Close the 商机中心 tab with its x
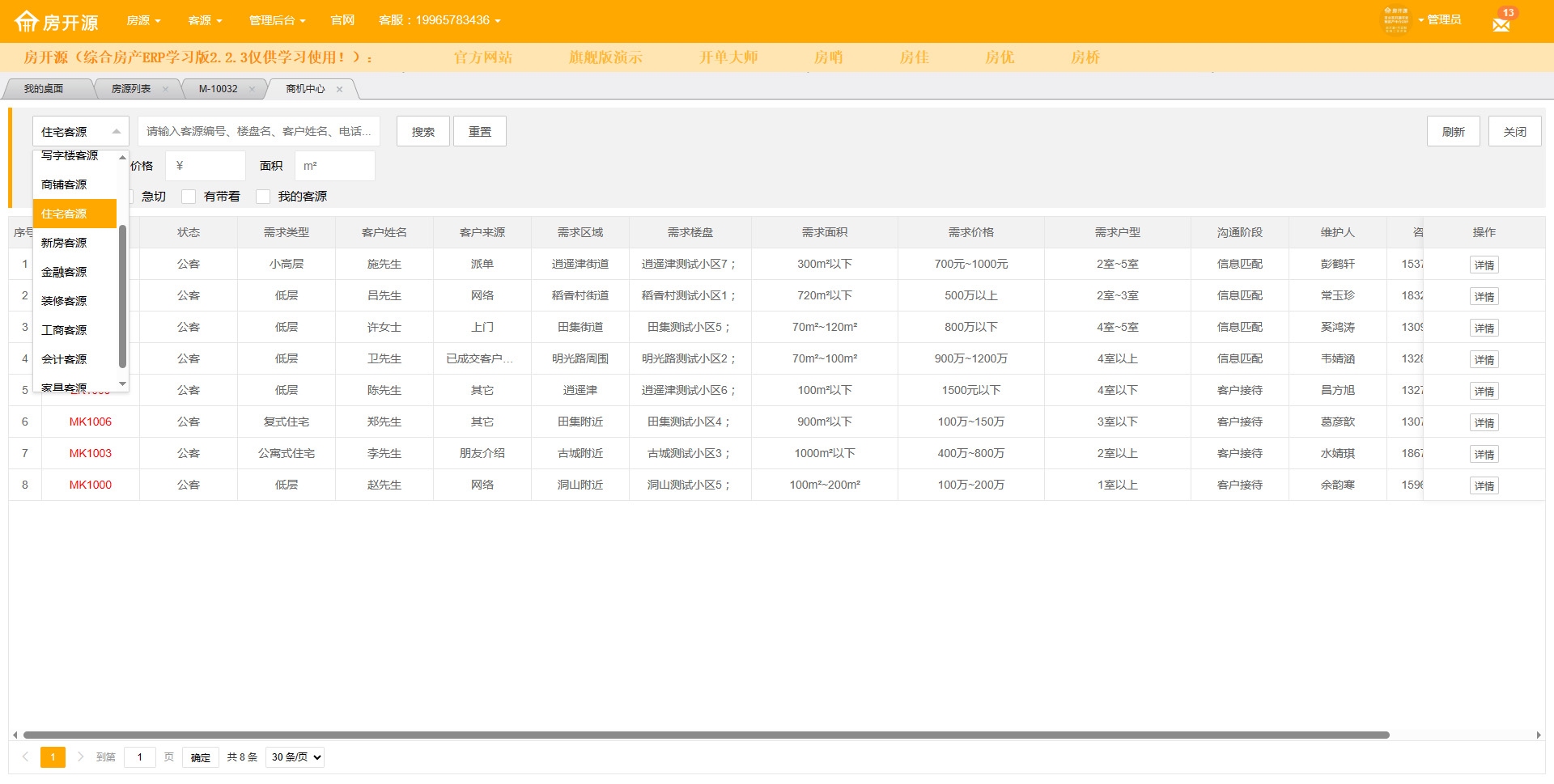The height and width of the screenshot is (784, 1554). pos(340,90)
